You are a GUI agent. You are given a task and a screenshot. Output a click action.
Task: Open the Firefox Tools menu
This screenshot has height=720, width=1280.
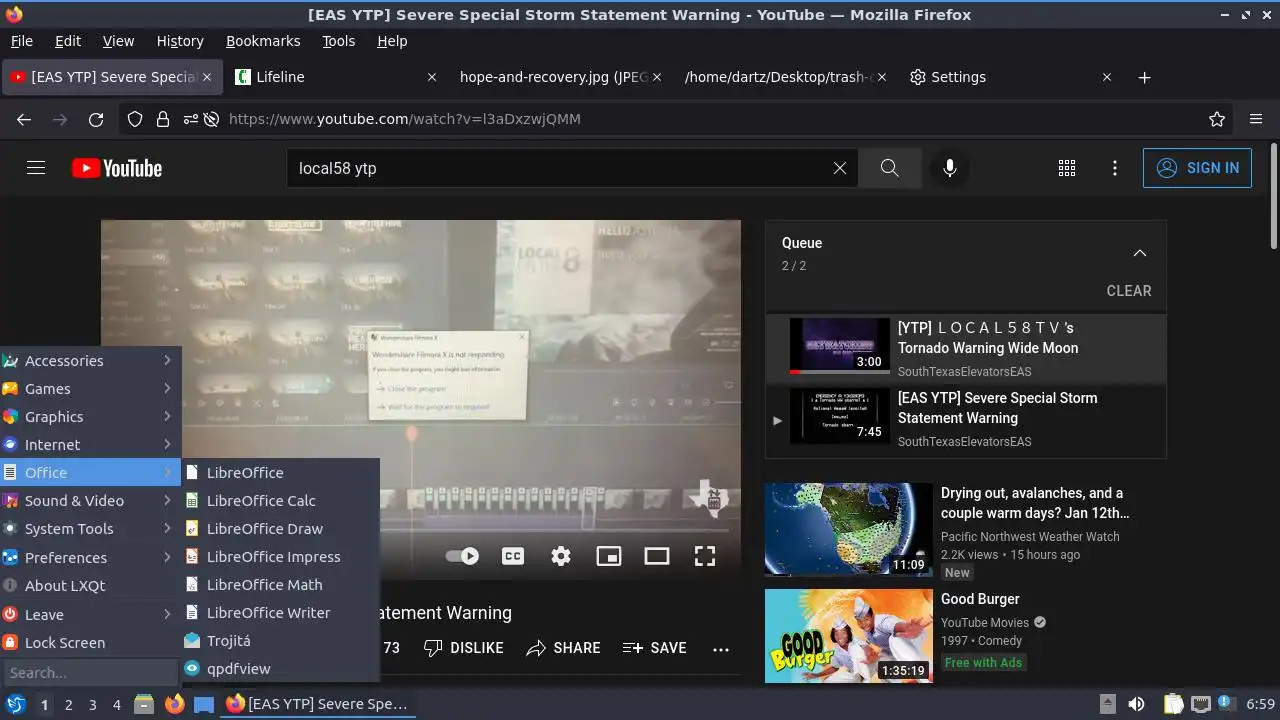click(x=338, y=41)
